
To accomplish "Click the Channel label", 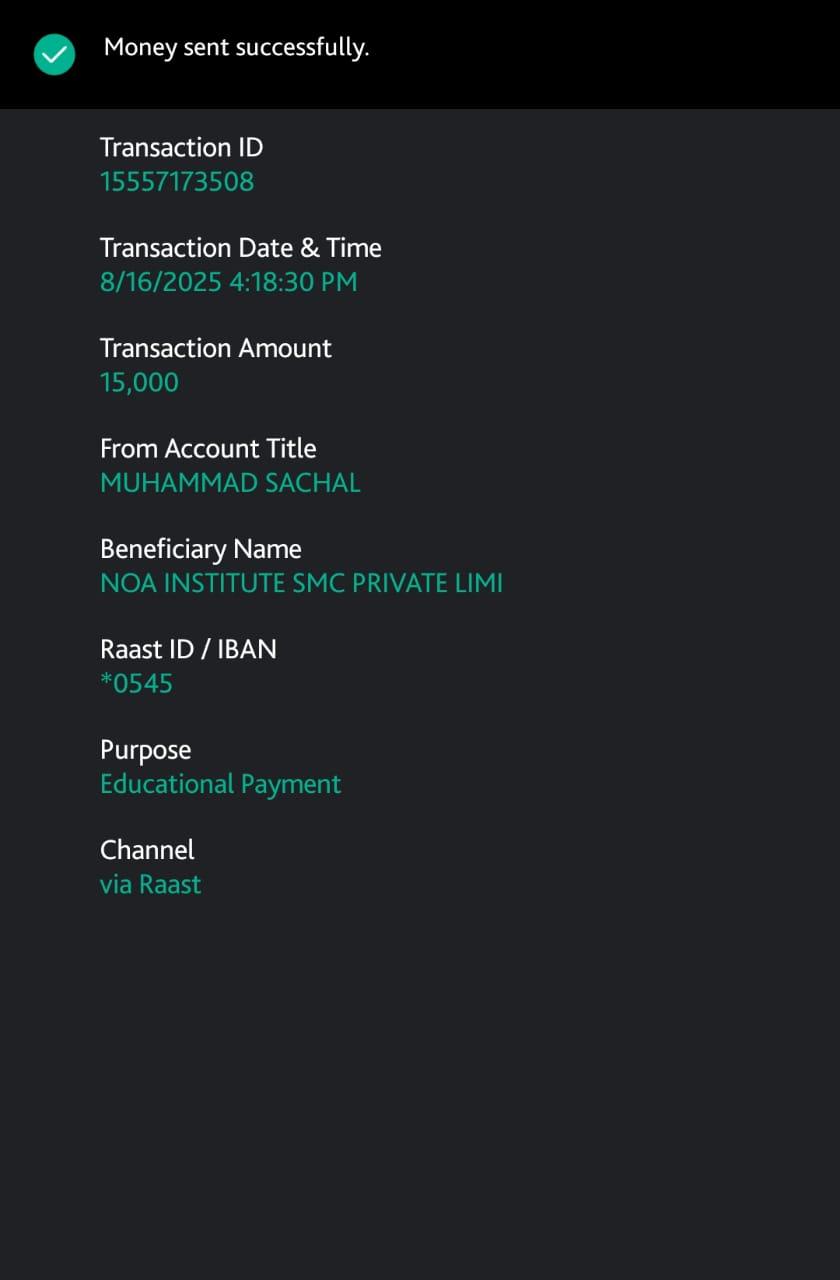I will point(147,850).
